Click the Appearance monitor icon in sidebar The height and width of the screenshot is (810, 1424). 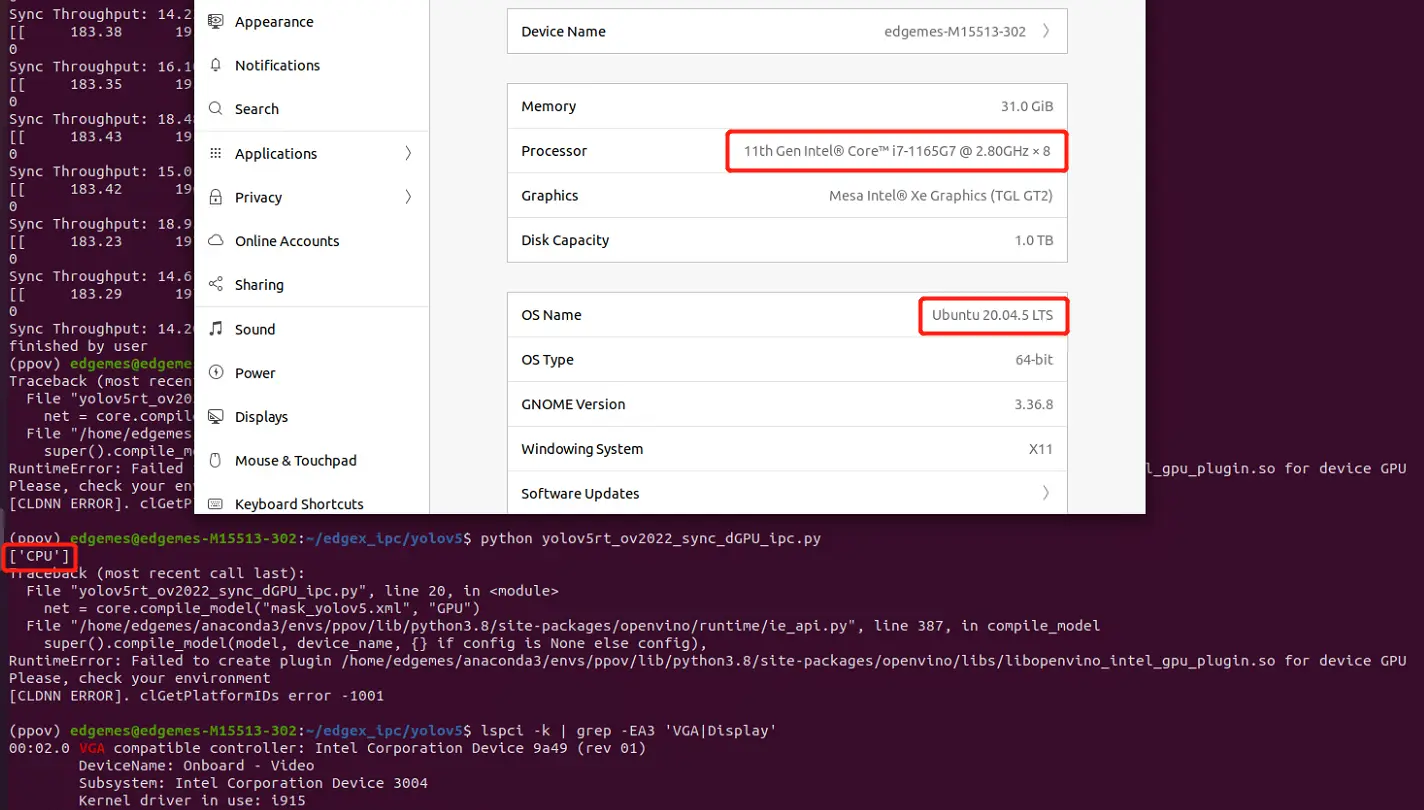pos(215,21)
